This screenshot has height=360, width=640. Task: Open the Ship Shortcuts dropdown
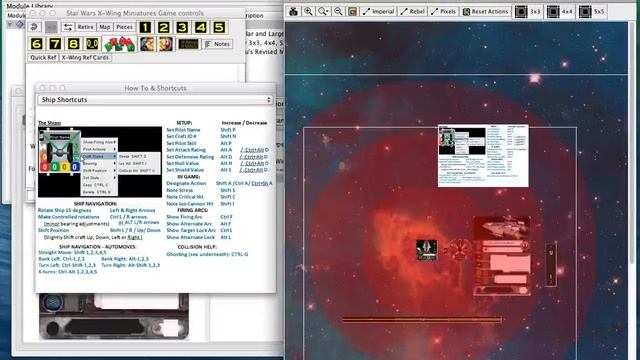155,100
